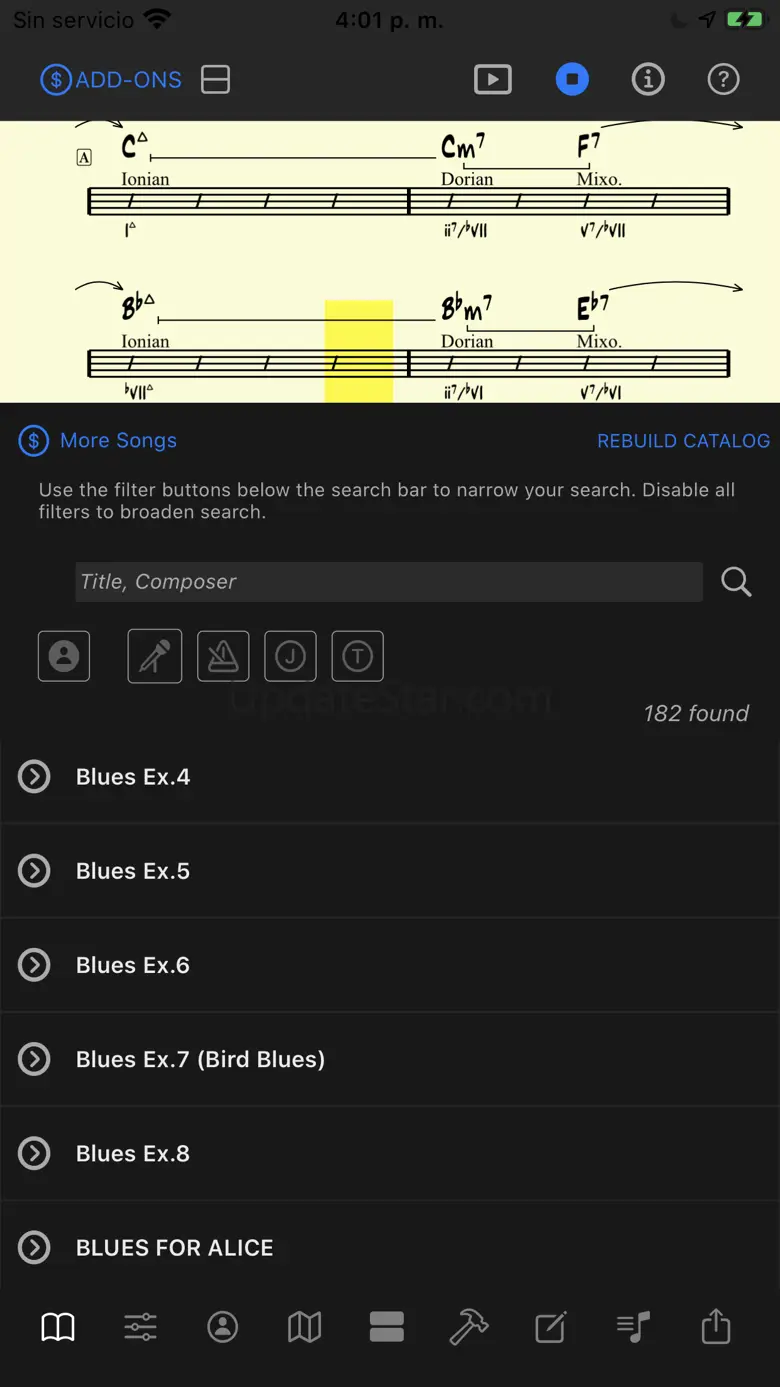
Task: Tap the play video icon in the top bar
Action: 492,80
